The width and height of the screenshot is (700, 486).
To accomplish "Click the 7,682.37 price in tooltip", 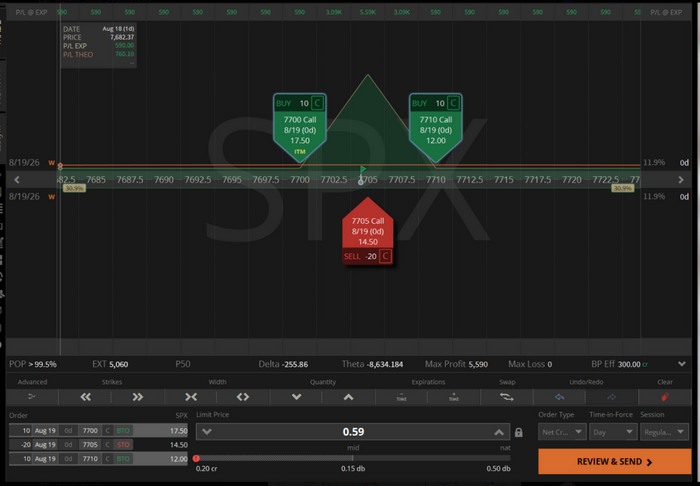I will pyautogui.click(x=122, y=37).
